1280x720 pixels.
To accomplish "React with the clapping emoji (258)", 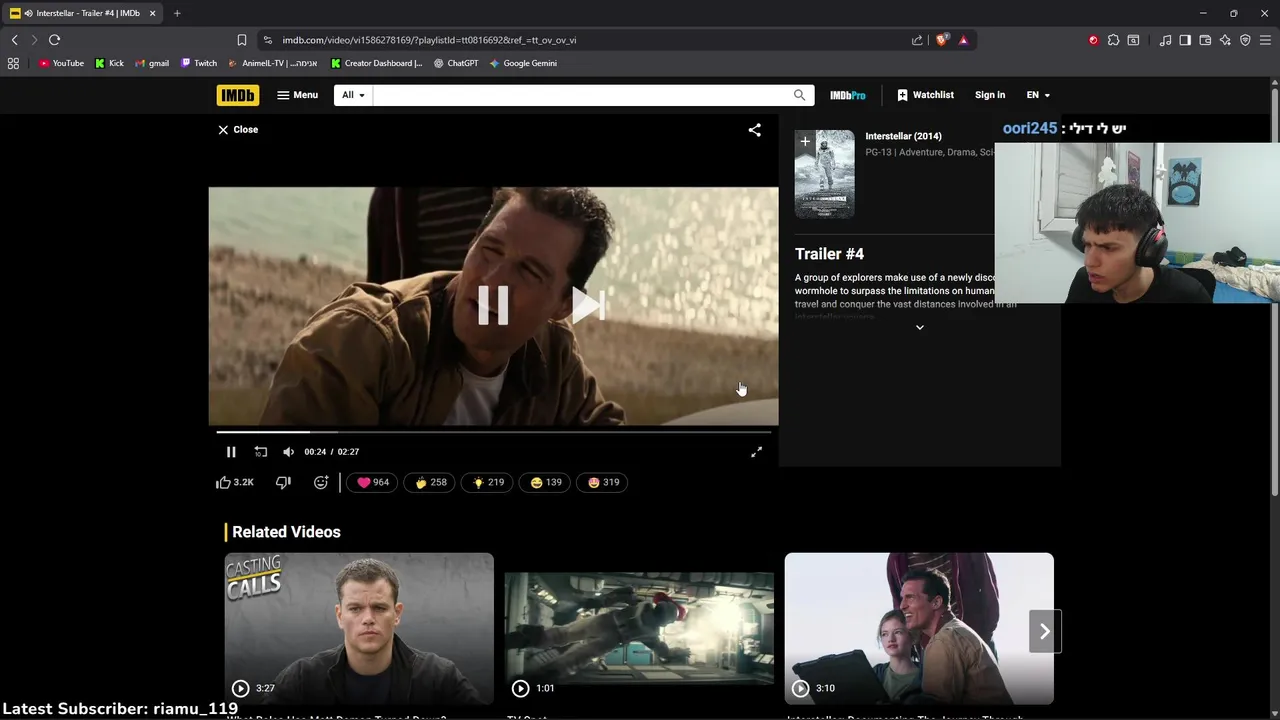I will (431, 482).
